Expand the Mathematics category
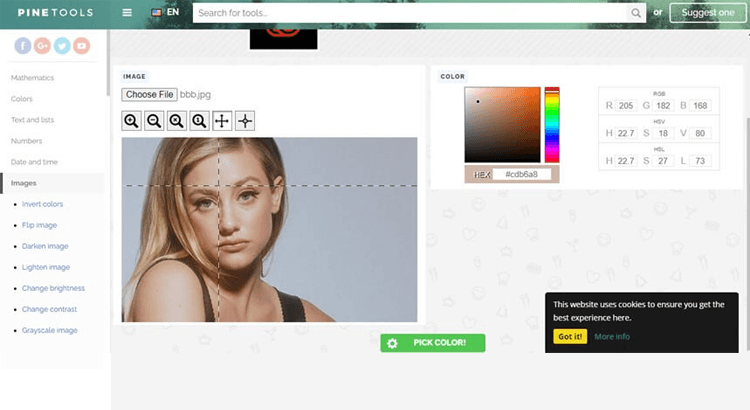 [32, 78]
